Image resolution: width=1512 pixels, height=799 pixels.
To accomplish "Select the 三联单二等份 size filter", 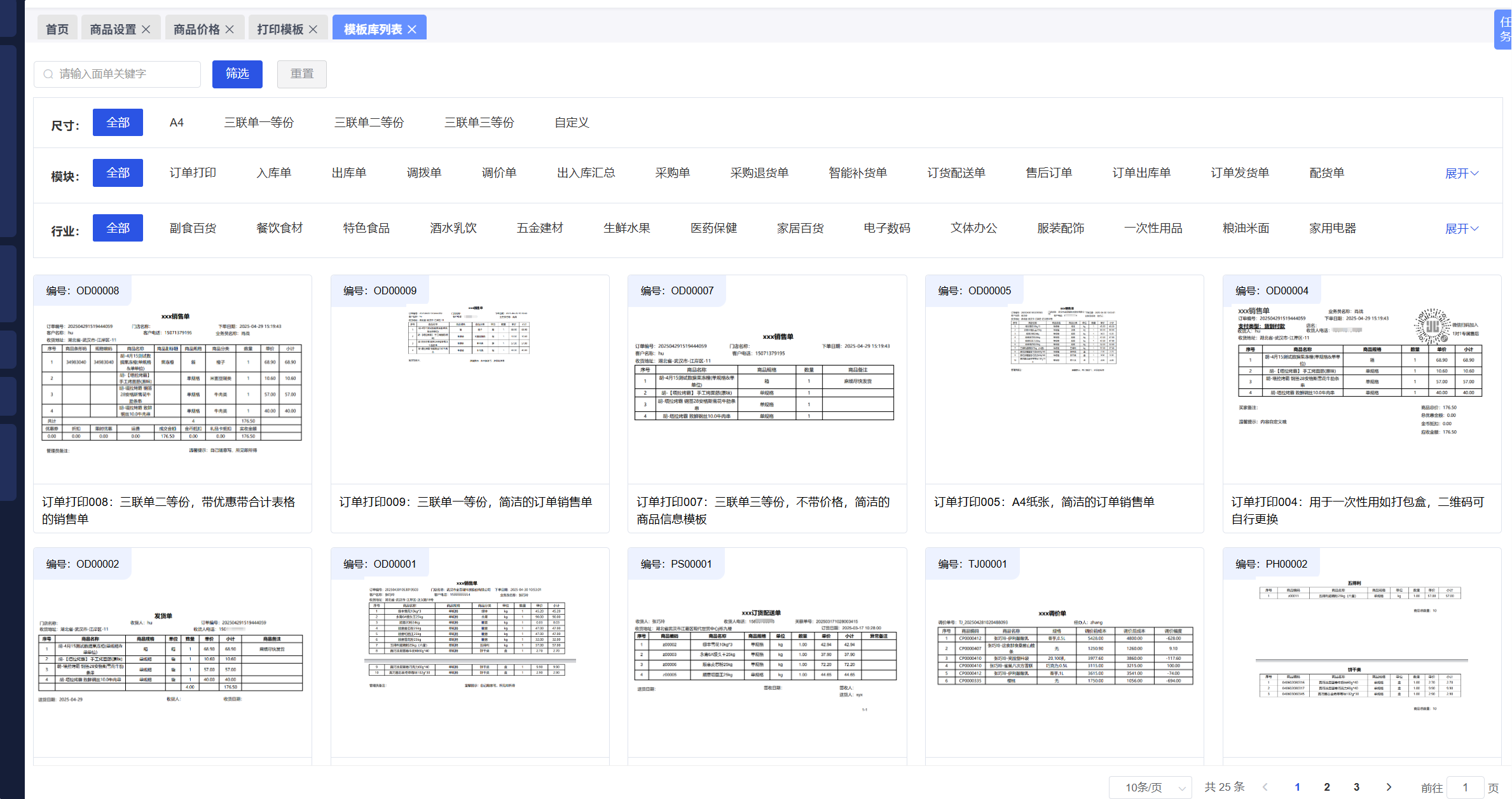I will [x=369, y=123].
